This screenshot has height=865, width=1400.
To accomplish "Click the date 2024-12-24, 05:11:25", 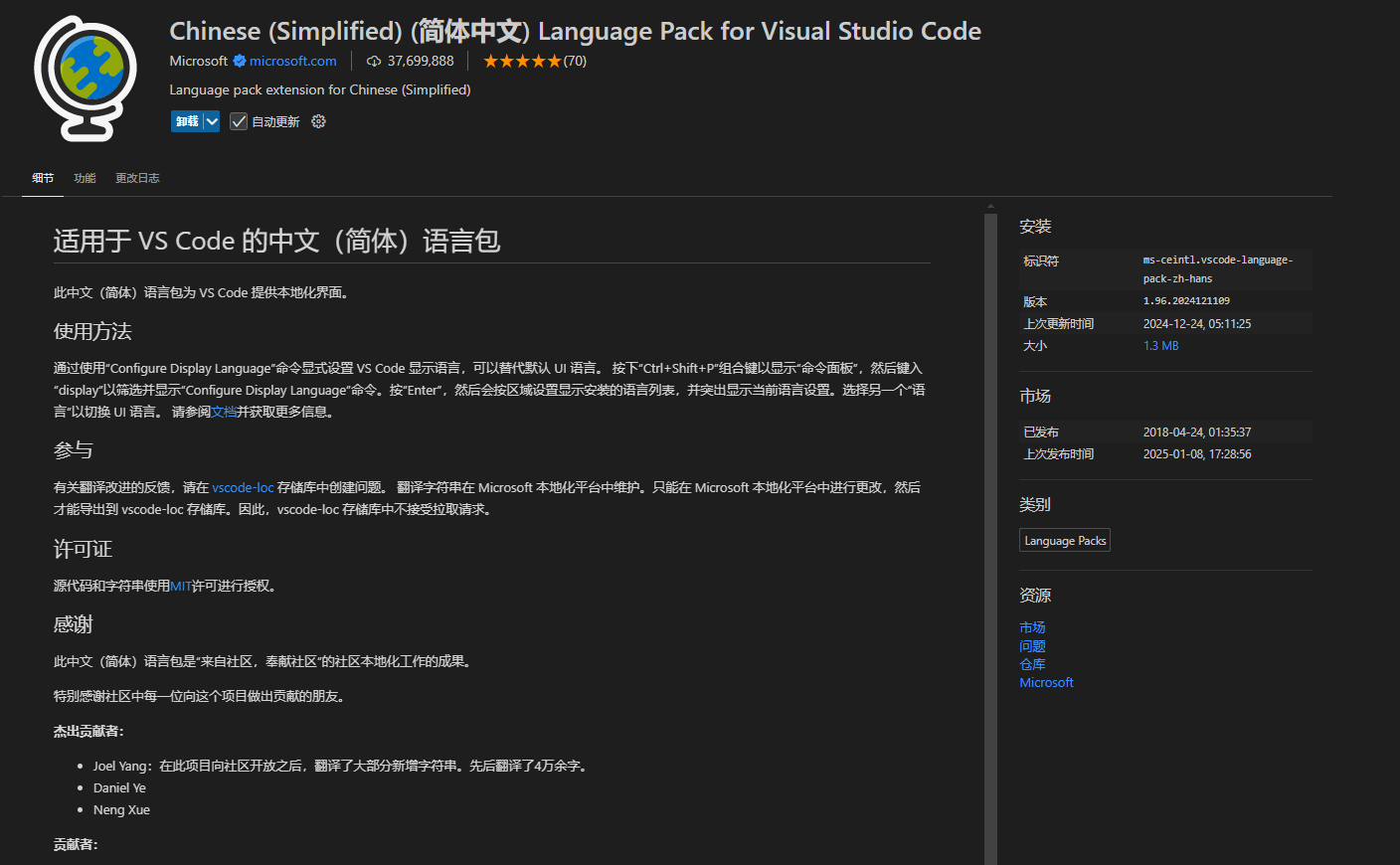I will click(x=1197, y=324).
